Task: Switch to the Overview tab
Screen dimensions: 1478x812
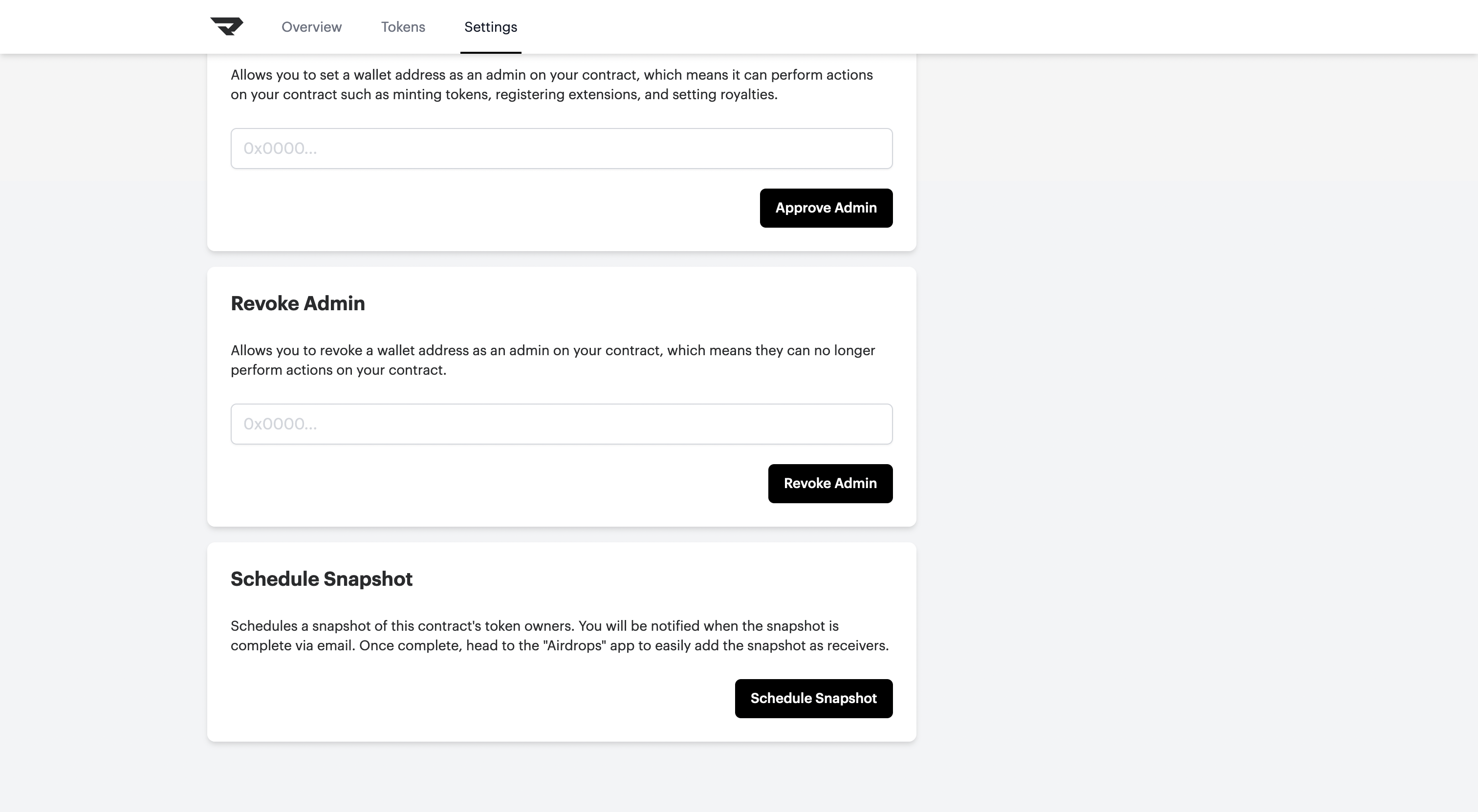Action: coord(311,27)
